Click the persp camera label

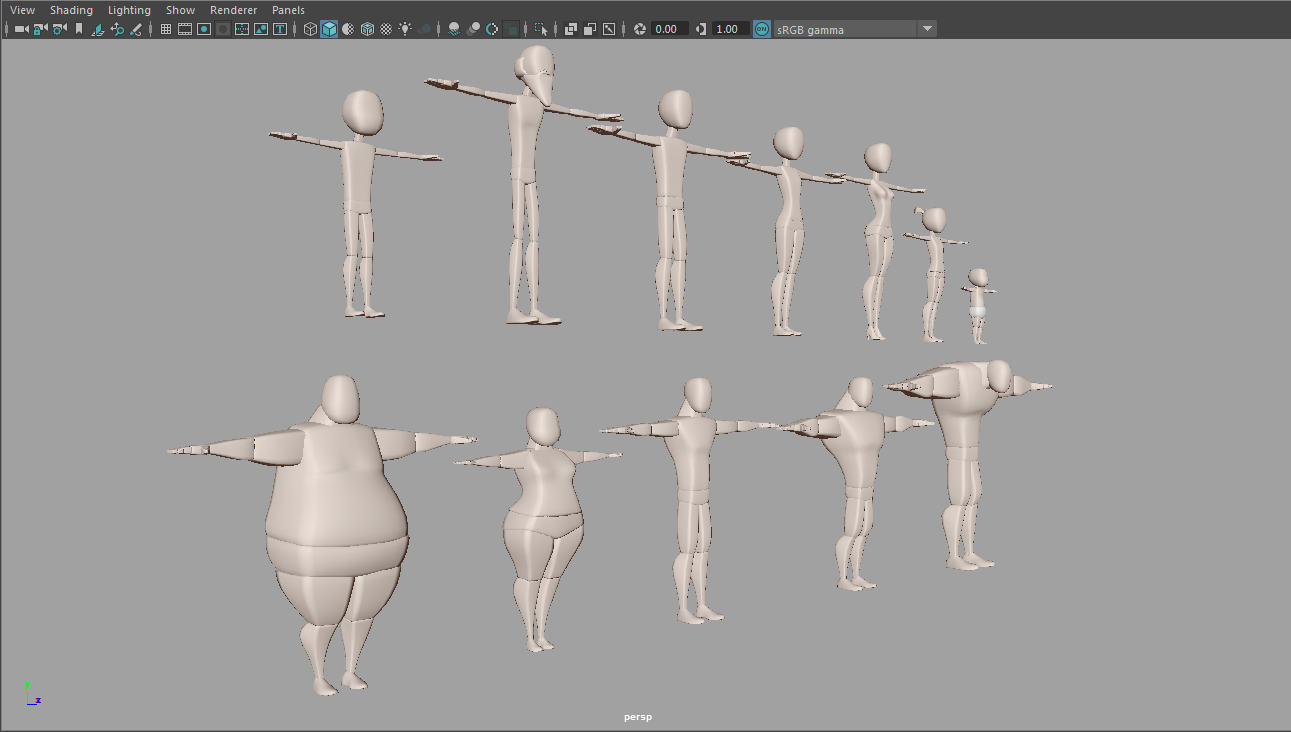pos(638,717)
